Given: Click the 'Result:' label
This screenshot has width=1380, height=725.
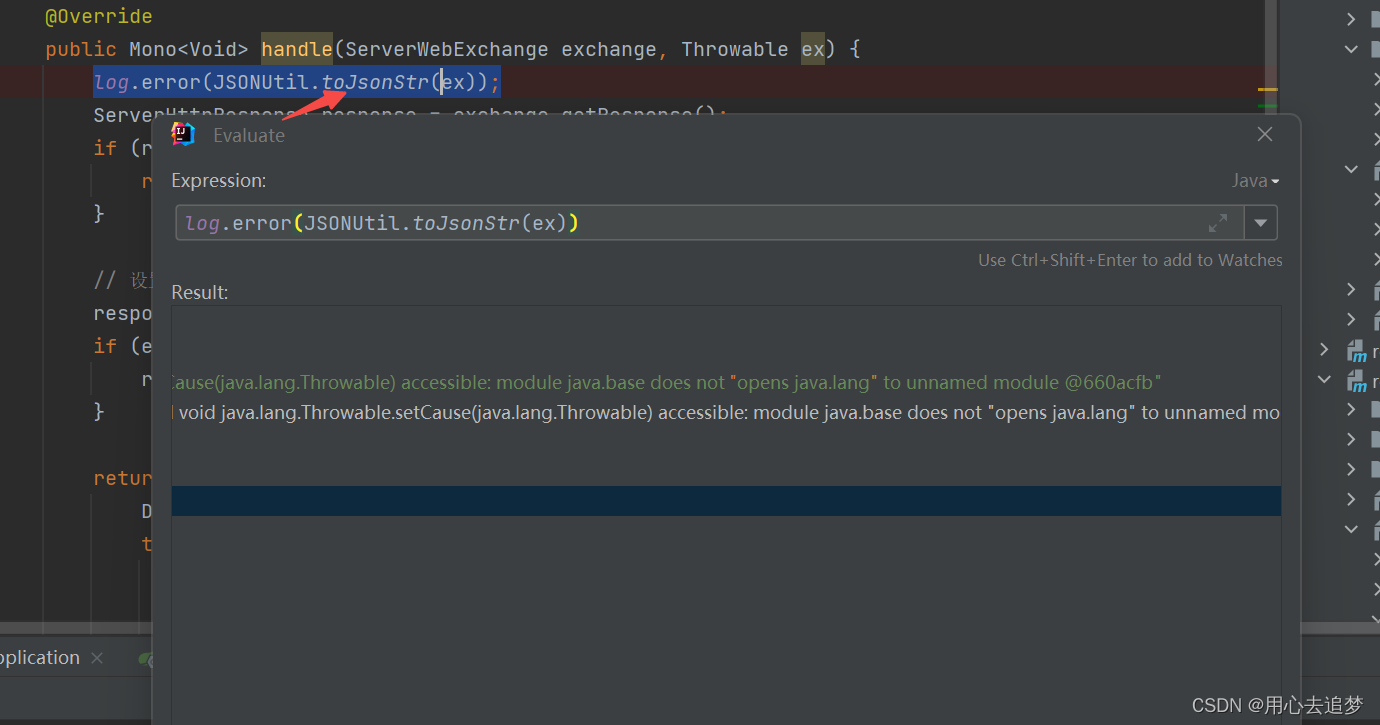Looking at the screenshot, I should tap(200, 292).
